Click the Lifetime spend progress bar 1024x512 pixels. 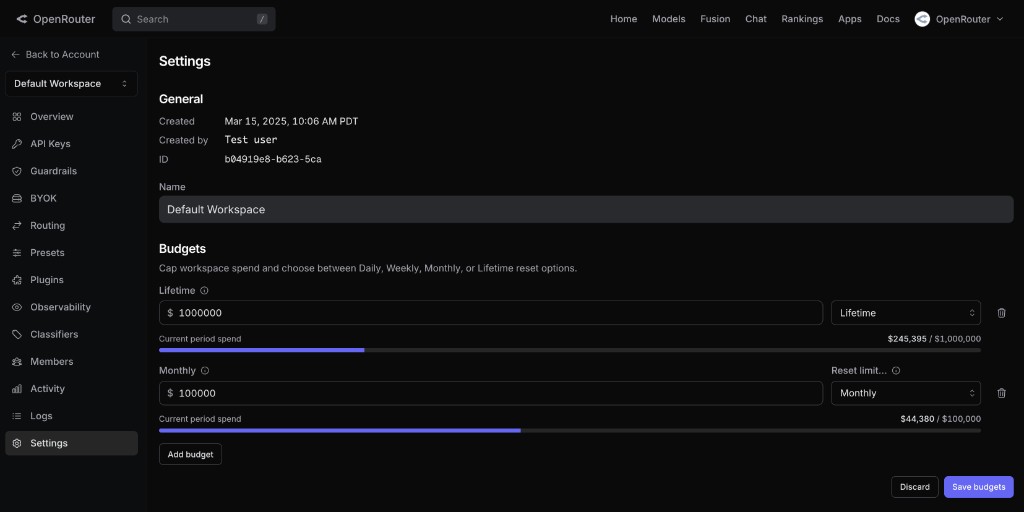coord(570,350)
